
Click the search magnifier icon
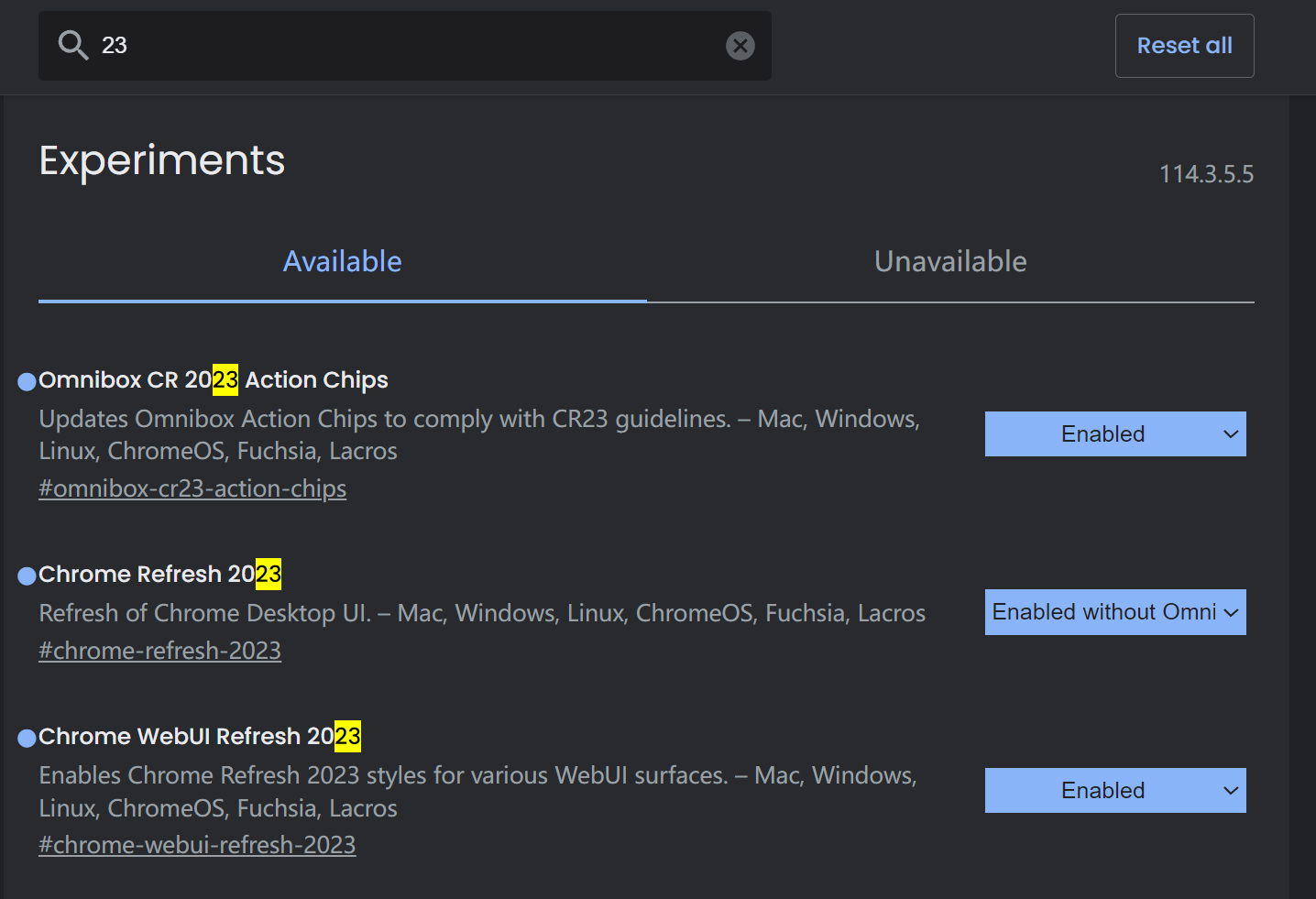(72, 45)
